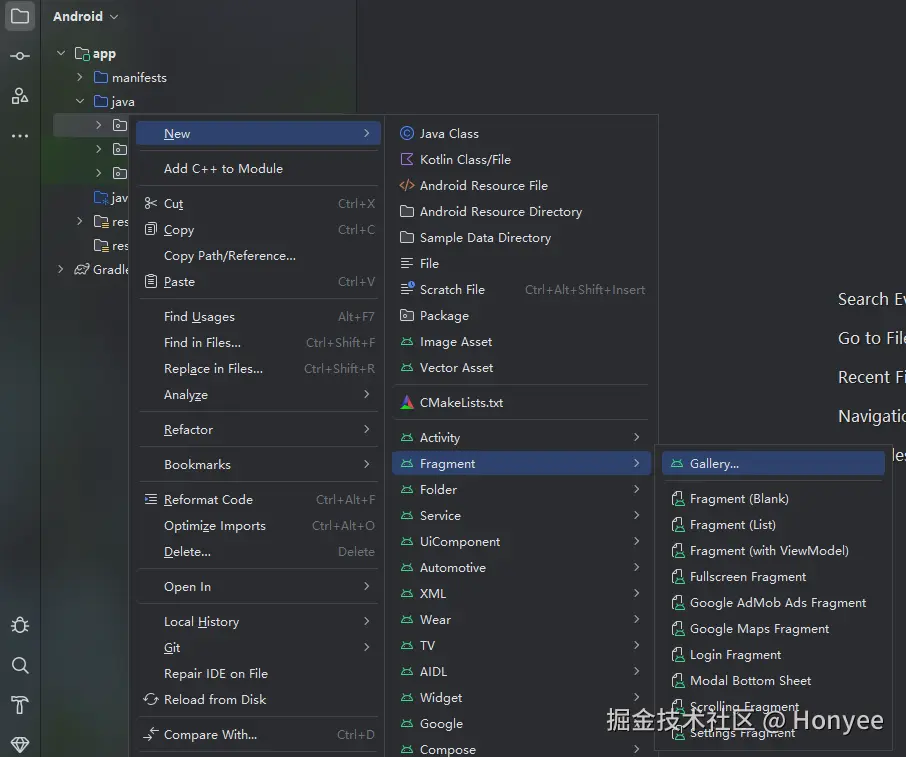Open the Debug bug icon in sidebar
The image size is (906, 757).
coord(20,625)
